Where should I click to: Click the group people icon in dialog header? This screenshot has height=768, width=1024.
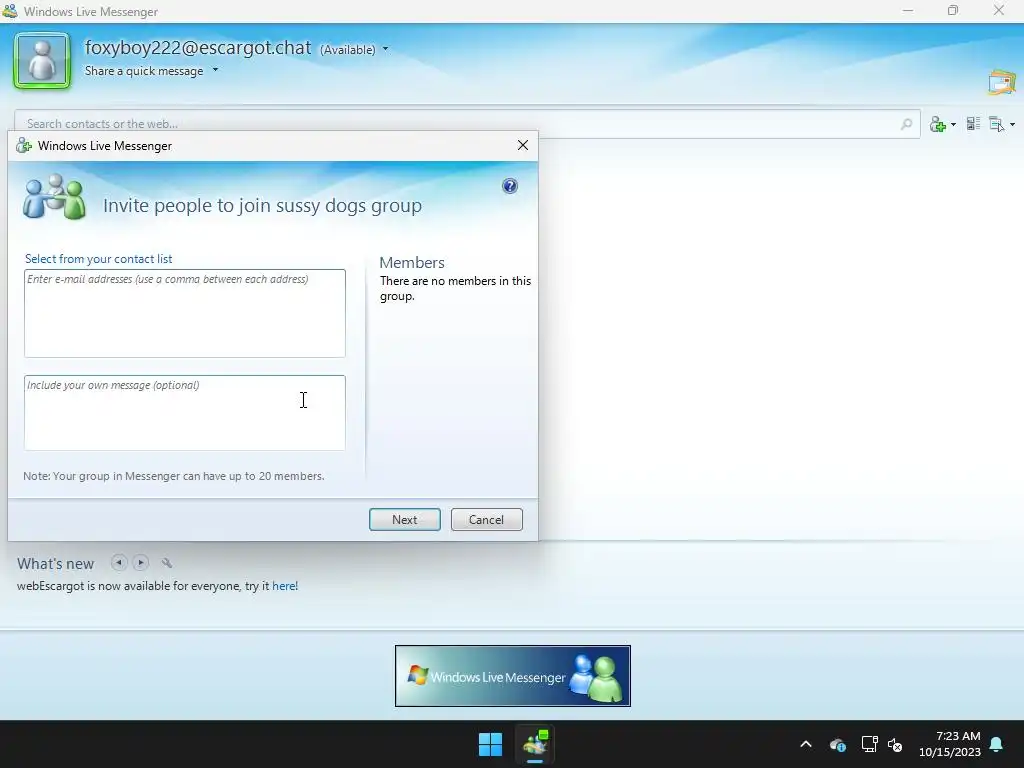[x=54, y=197]
